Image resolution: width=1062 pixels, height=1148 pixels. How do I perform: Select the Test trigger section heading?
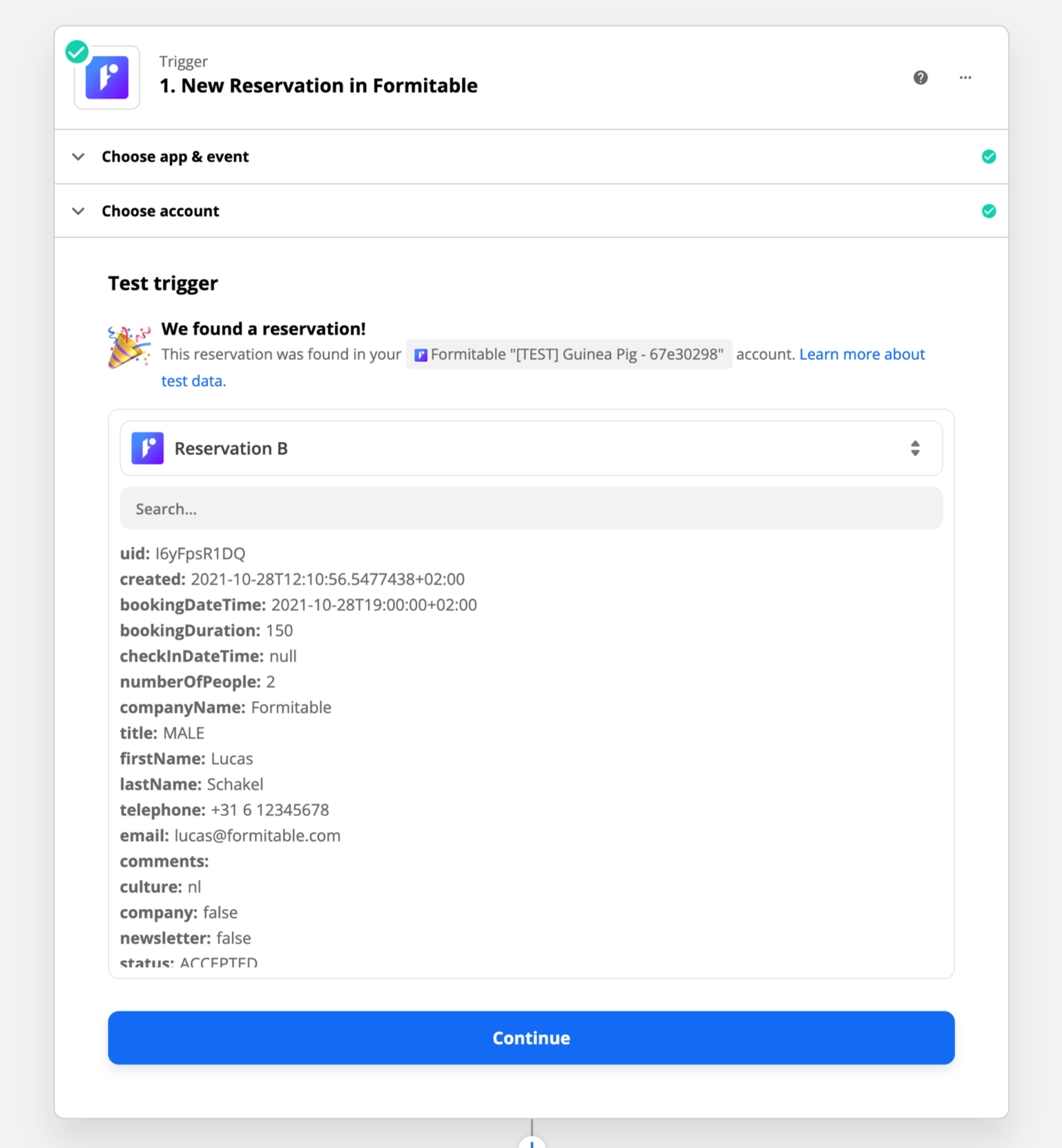163,284
